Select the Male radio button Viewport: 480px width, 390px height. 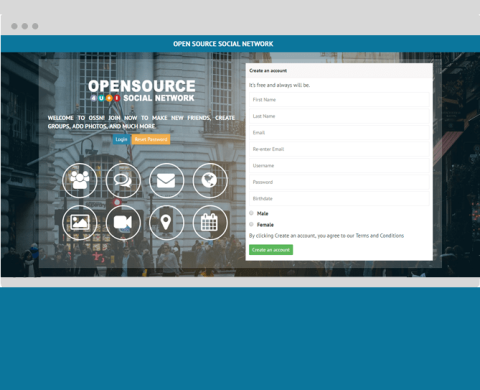[x=251, y=213]
